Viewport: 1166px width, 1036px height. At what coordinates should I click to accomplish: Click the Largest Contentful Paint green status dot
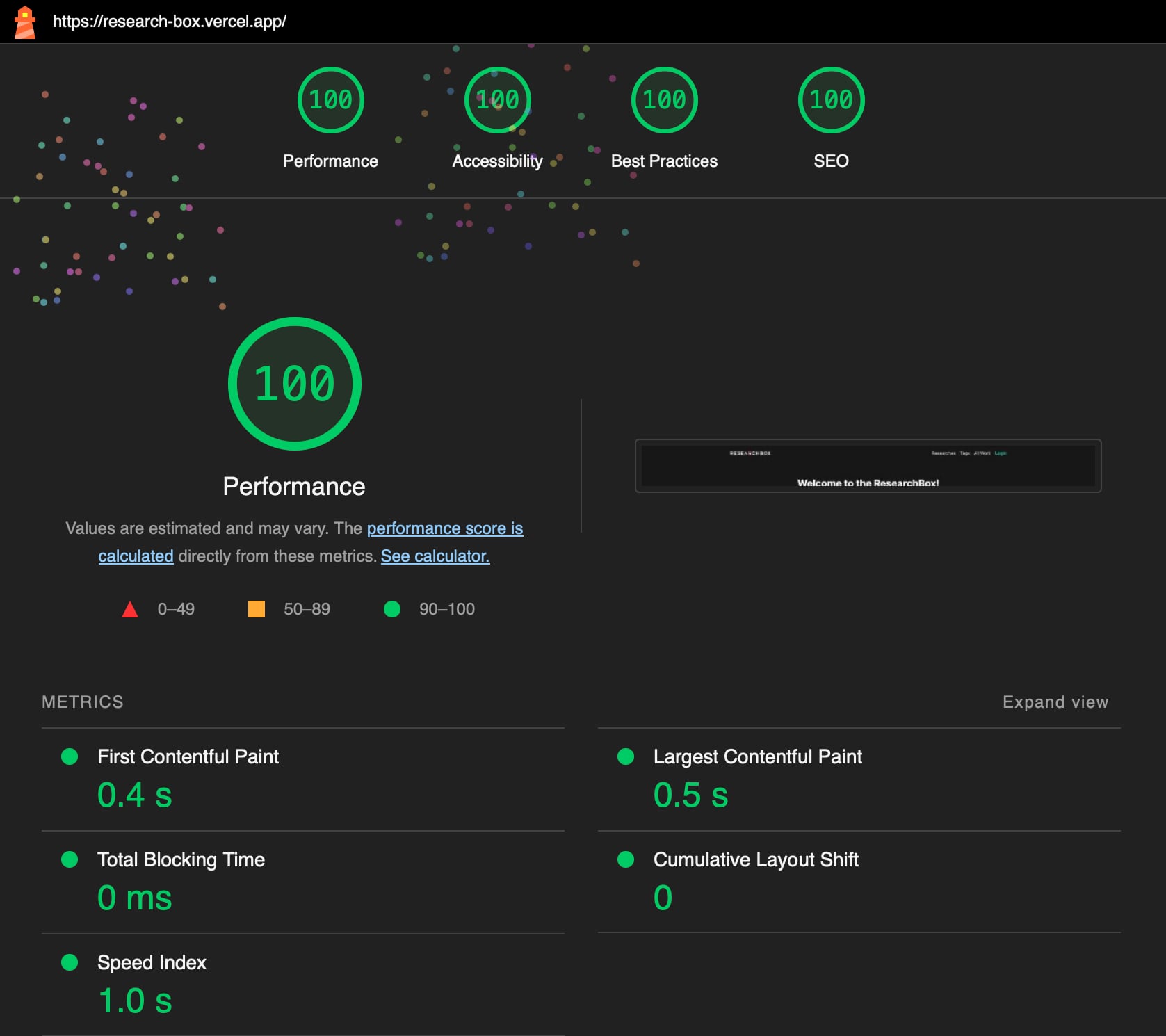pyautogui.click(x=626, y=756)
